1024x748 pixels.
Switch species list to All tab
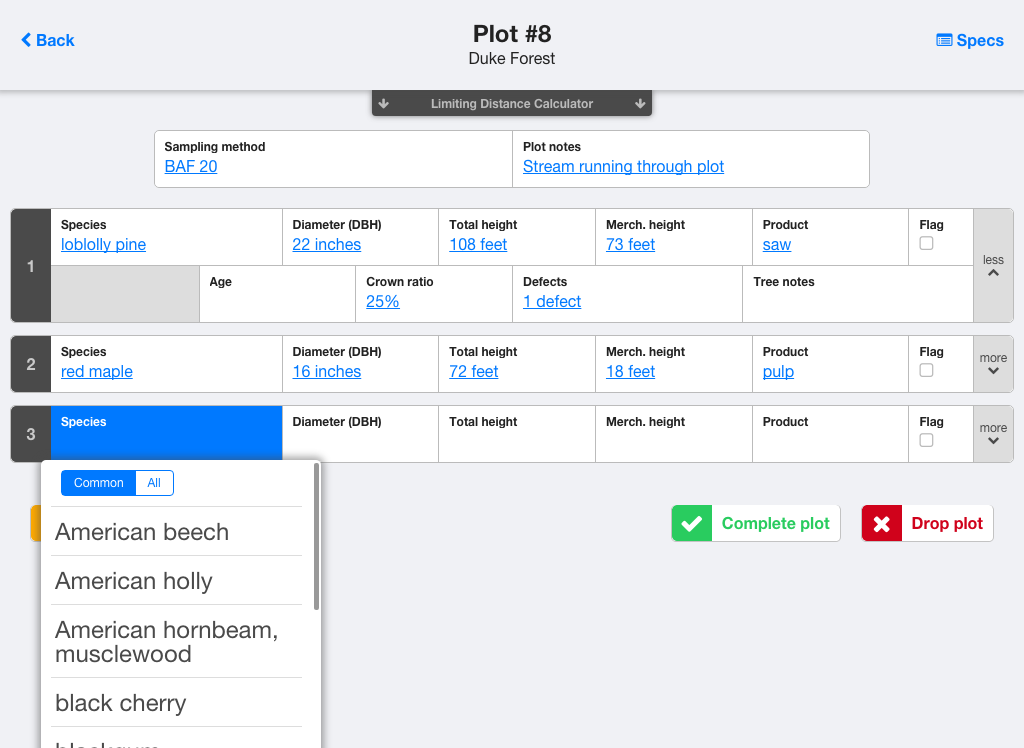[154, 483]
